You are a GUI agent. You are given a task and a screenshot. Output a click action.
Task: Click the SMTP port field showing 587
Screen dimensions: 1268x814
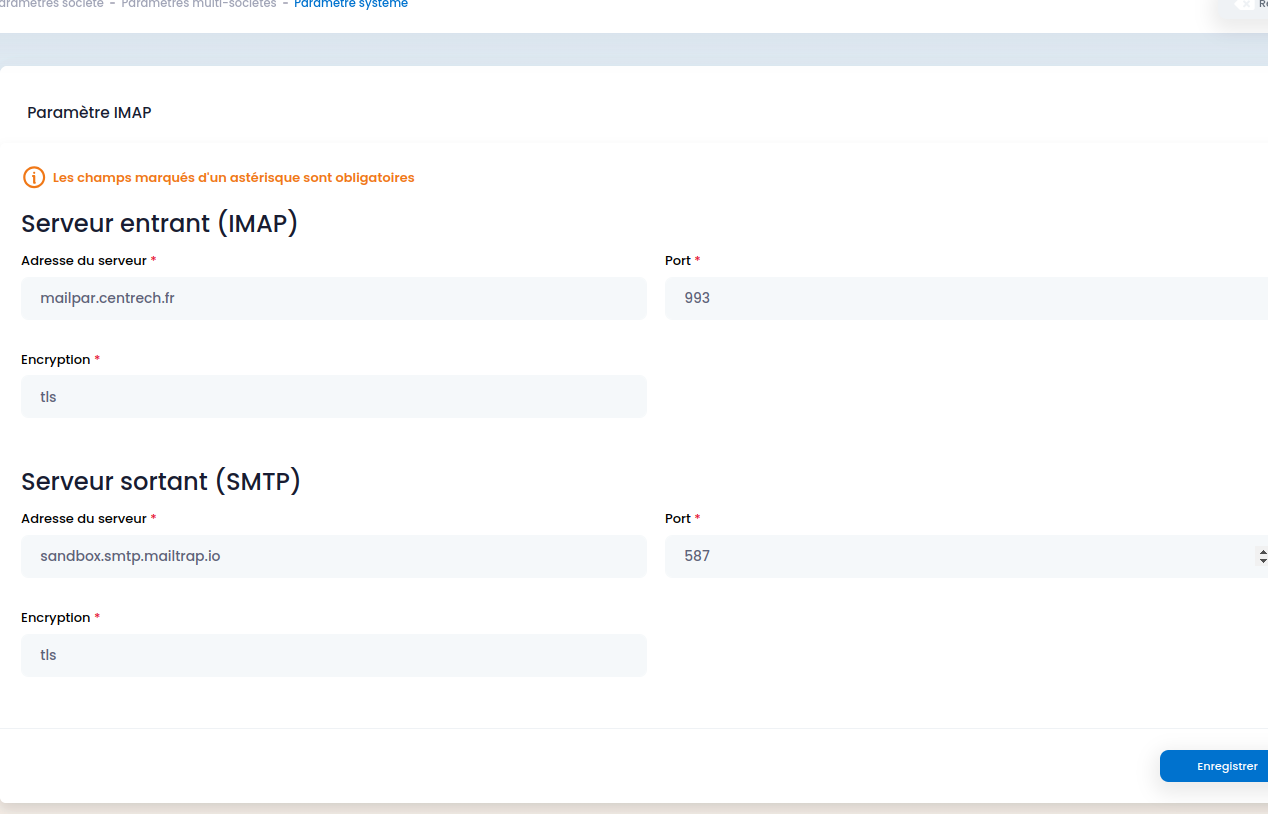click(960, 556)
